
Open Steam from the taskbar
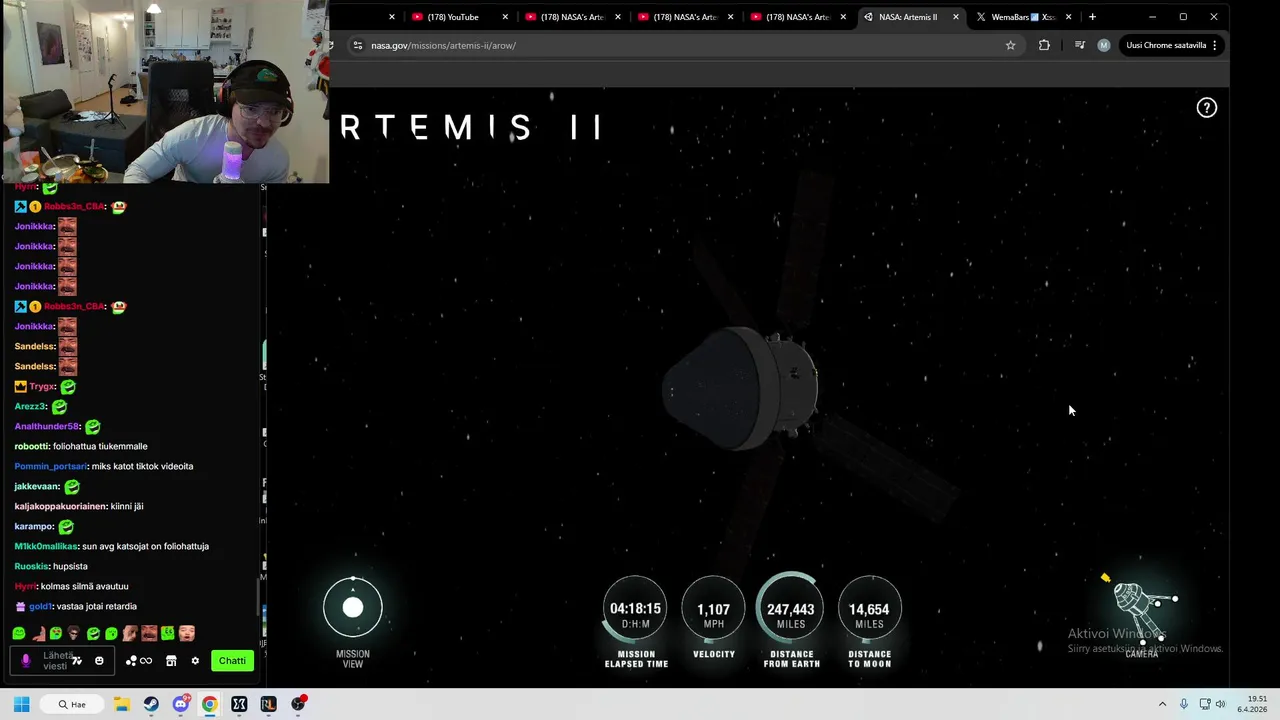point(151,704)
